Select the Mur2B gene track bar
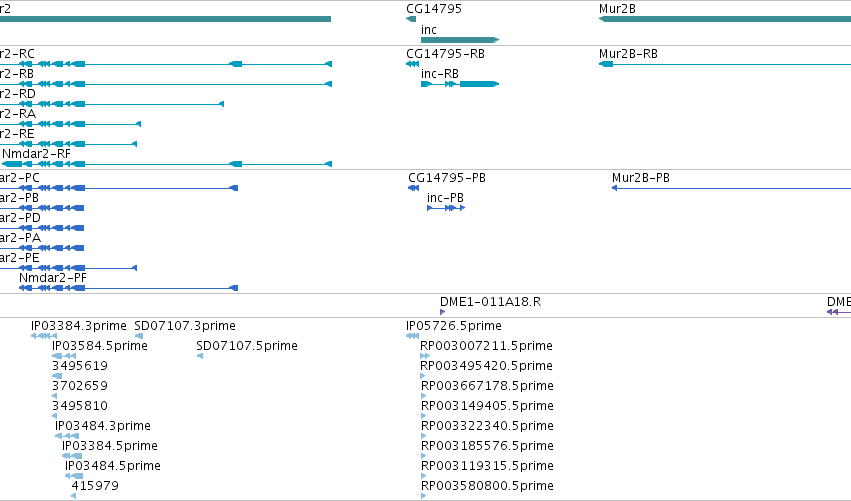The width and height of the screenshot is (851, 501). (x=725, y=19)
